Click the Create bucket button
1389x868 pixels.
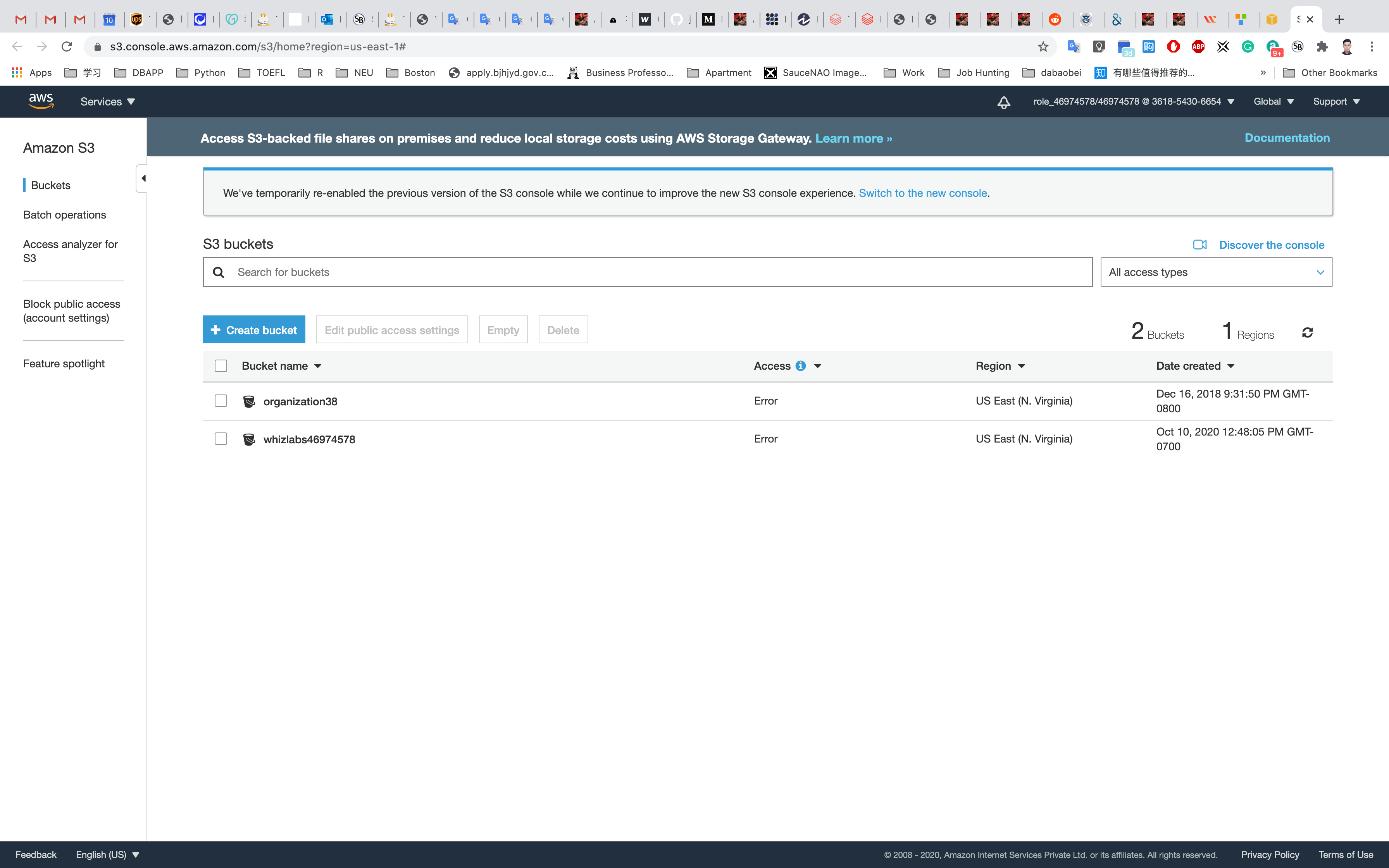[254, 329]
